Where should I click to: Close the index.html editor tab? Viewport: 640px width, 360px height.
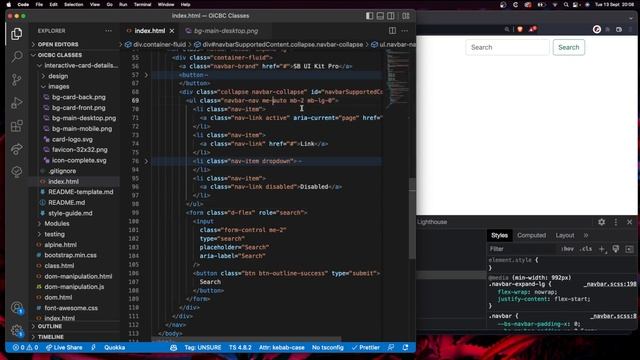[x=172, y=31]
